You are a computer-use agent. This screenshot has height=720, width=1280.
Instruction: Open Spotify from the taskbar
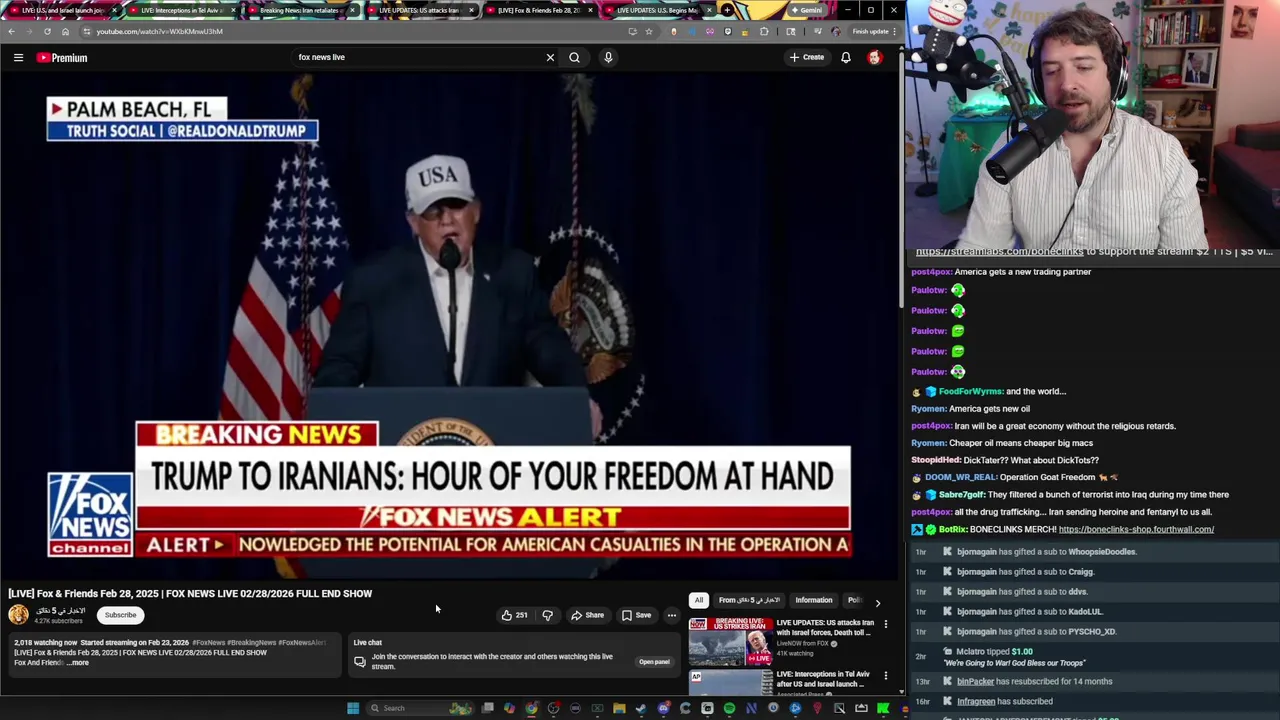729,708
